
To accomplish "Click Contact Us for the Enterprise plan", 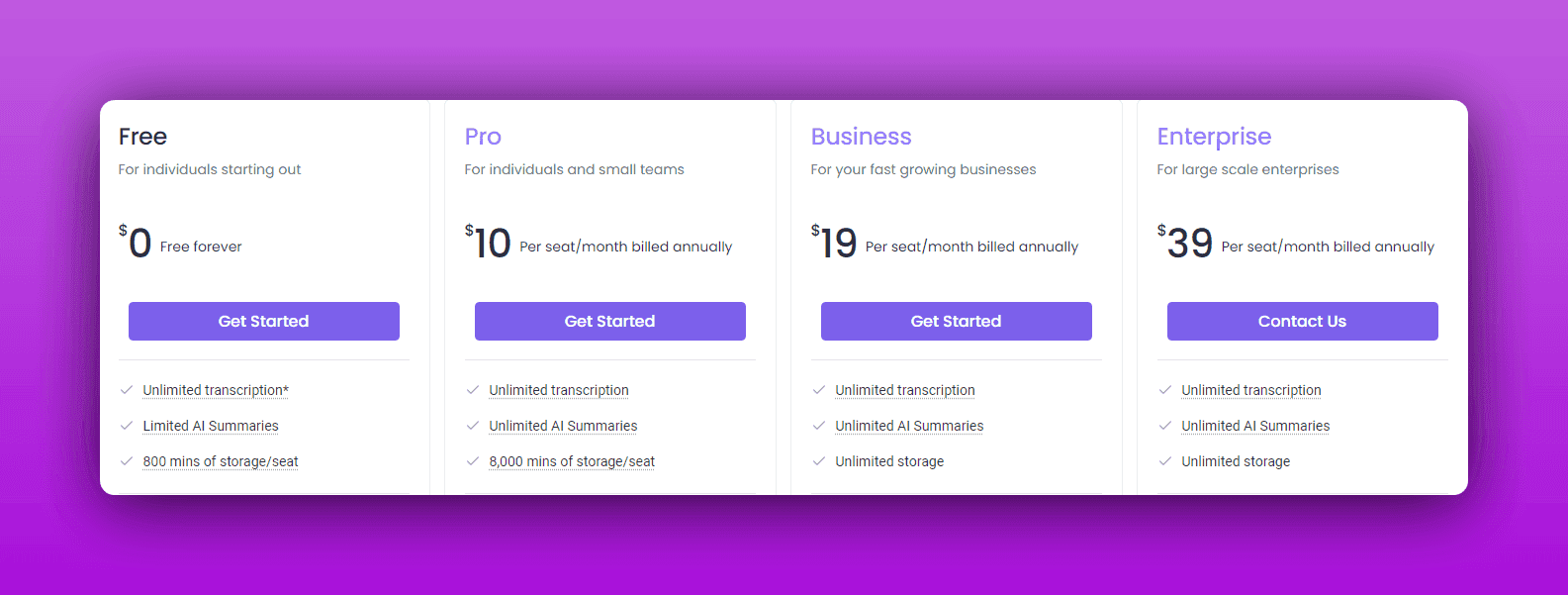I will tap(1302, 321).
